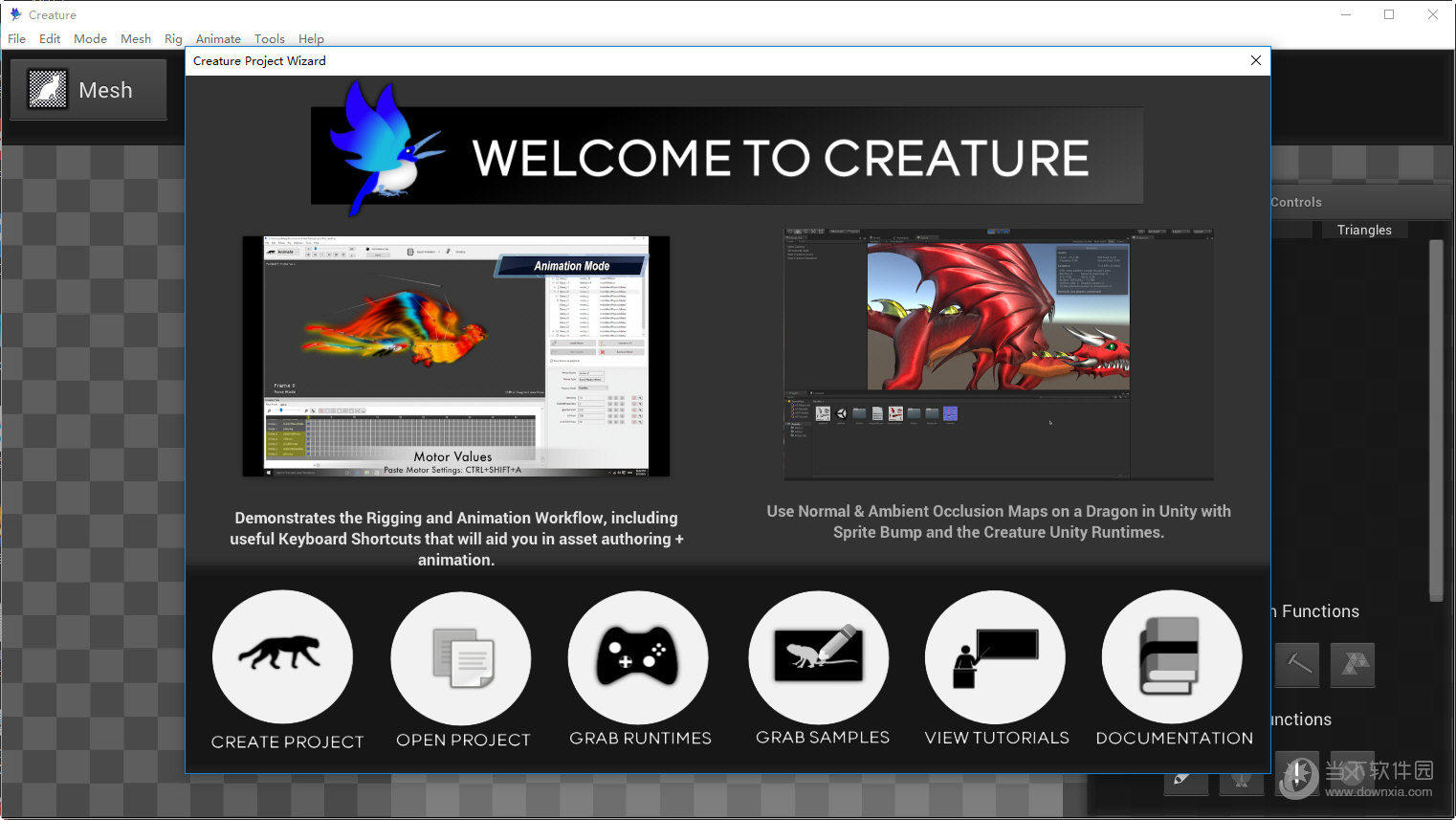Open the Animate menu
The image size is (1456, 820).
[x=218, y=38]
